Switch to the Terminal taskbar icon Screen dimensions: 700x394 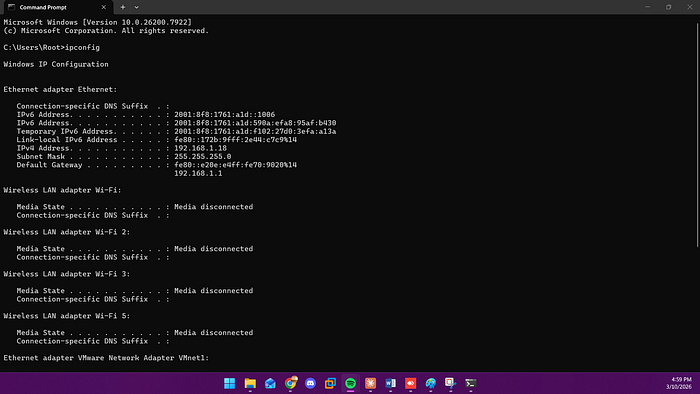point(471,383)
